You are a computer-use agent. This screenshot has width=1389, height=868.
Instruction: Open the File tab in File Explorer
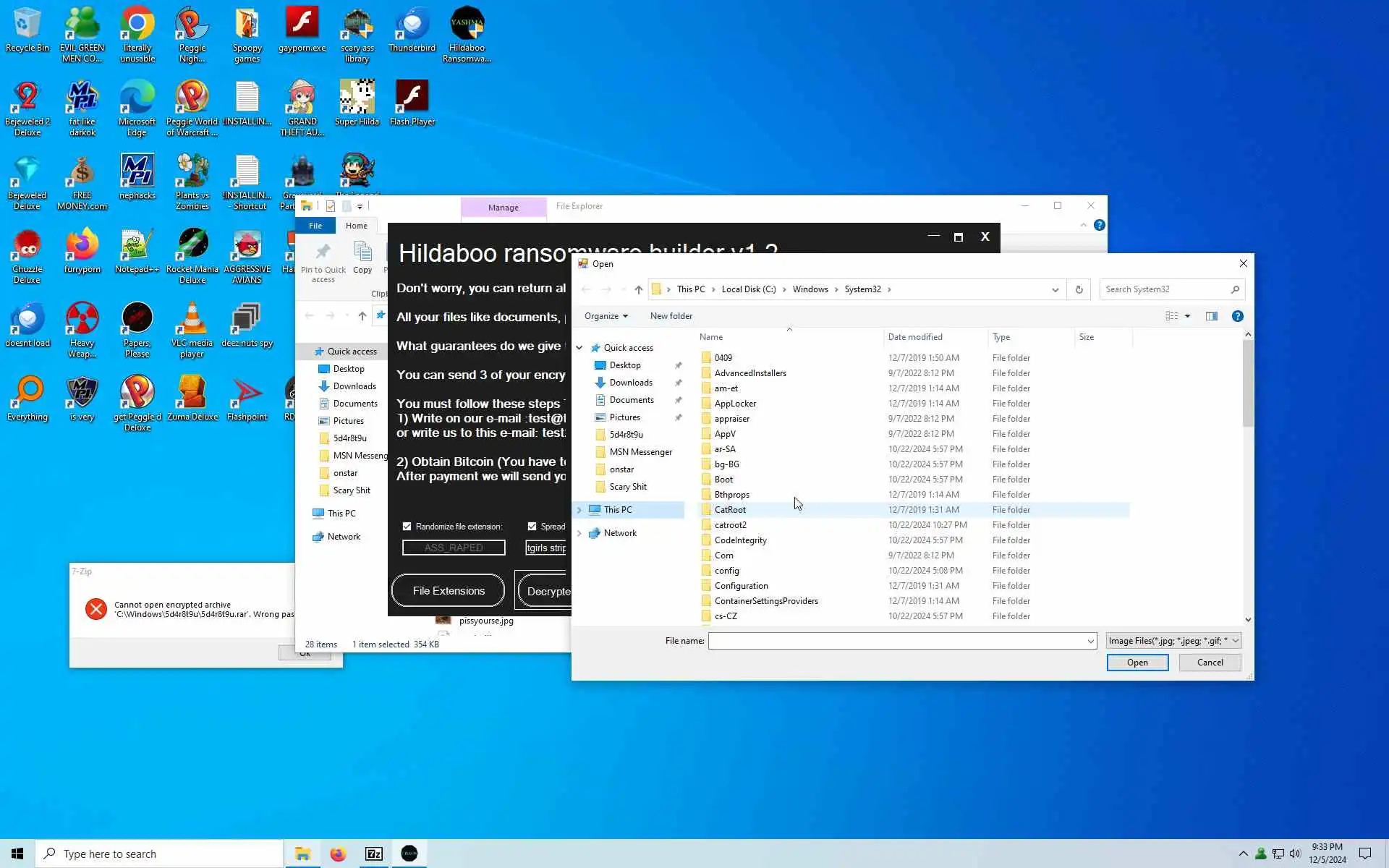click(x=315, y=226)
